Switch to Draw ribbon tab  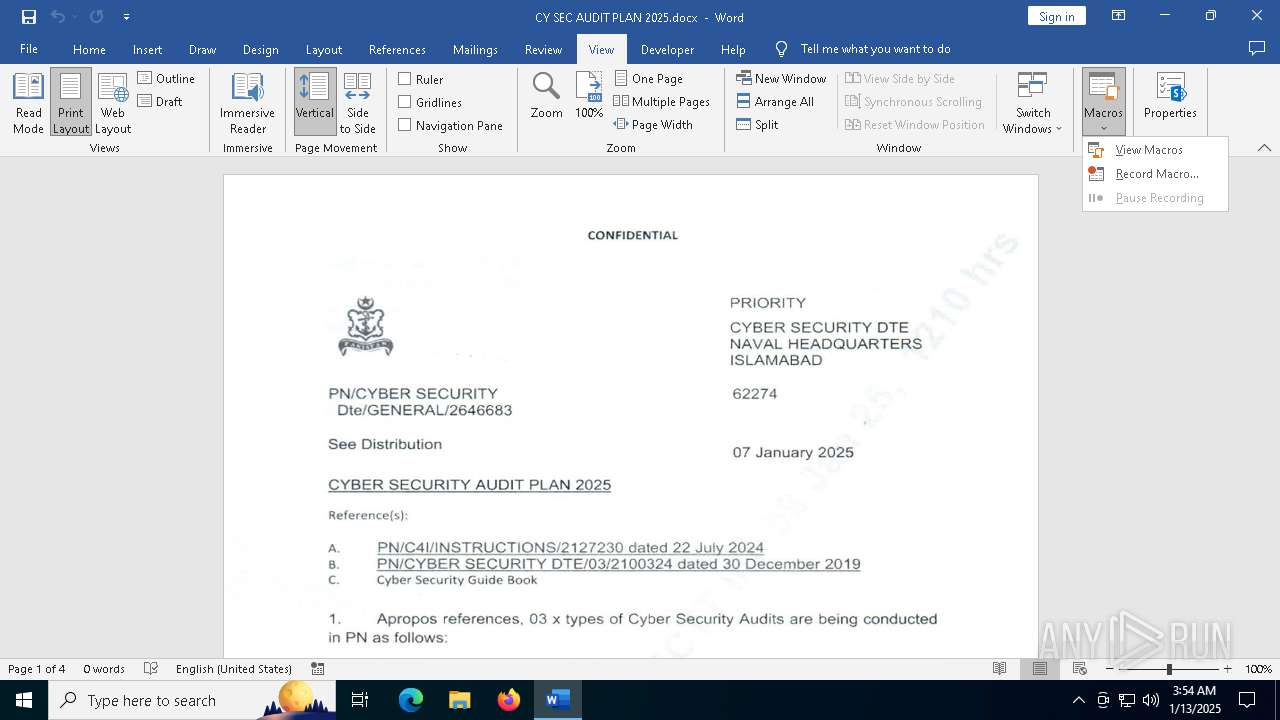pyautogui.click(x=202, y=49)
